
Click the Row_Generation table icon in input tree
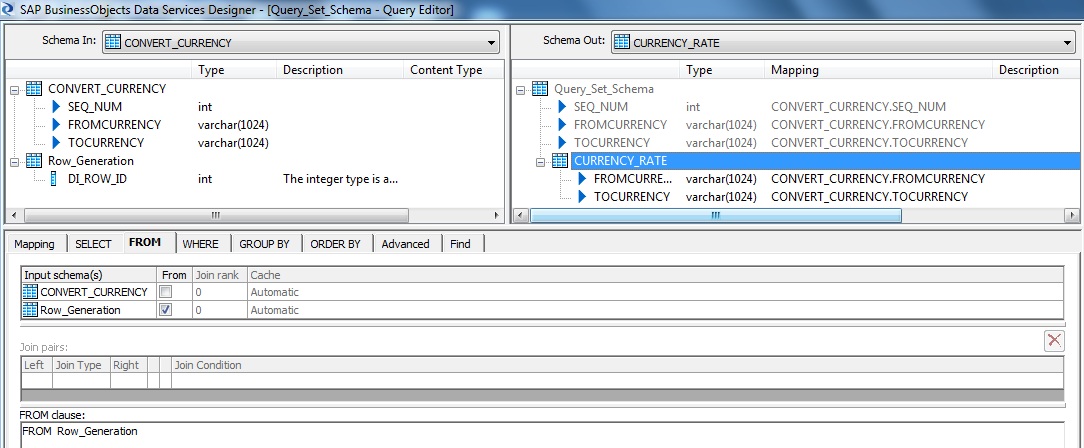click(x=34, y=160)
